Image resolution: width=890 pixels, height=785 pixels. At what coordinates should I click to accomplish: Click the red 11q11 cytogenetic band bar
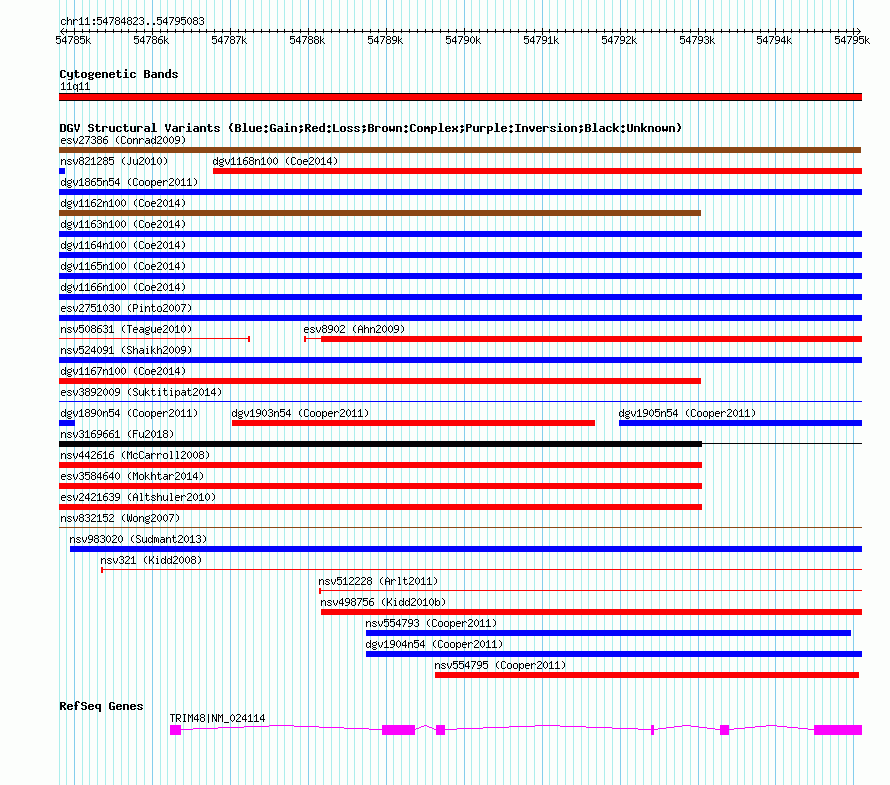460,97
